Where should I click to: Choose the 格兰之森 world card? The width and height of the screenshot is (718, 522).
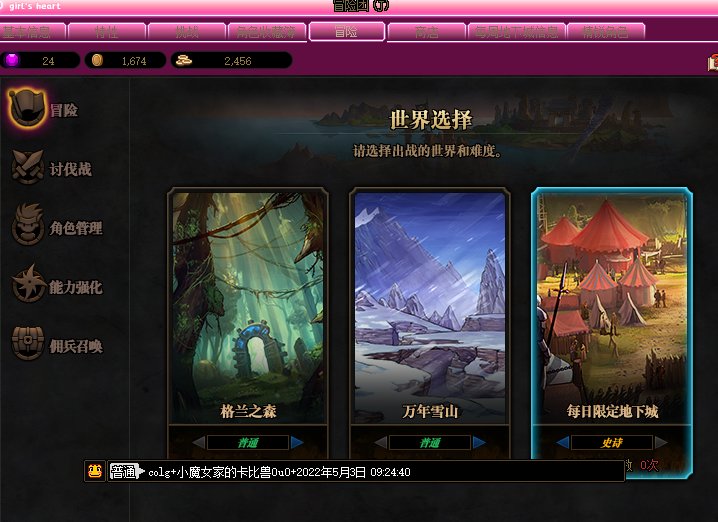248,306
